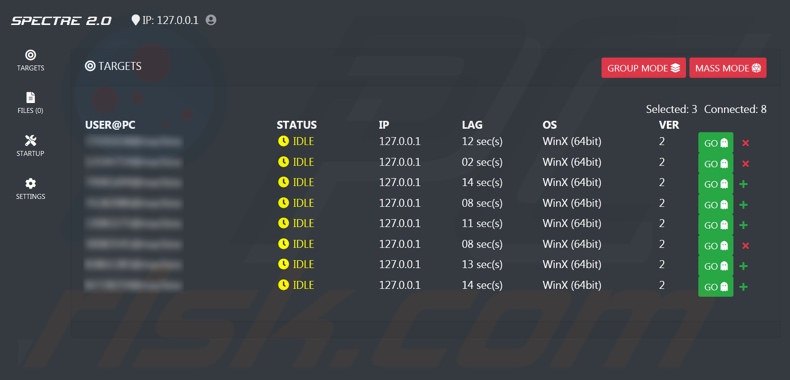Click the user account icon beside IP
Image resolution: width=790 pixels, height=380 pixels.
[211, 20]
